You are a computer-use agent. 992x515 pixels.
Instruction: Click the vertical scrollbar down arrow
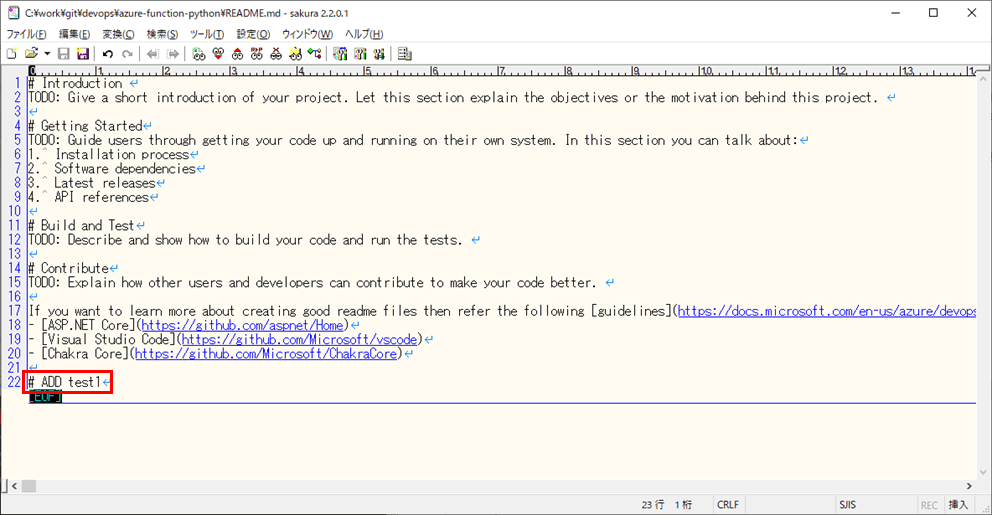pos(983,472)
